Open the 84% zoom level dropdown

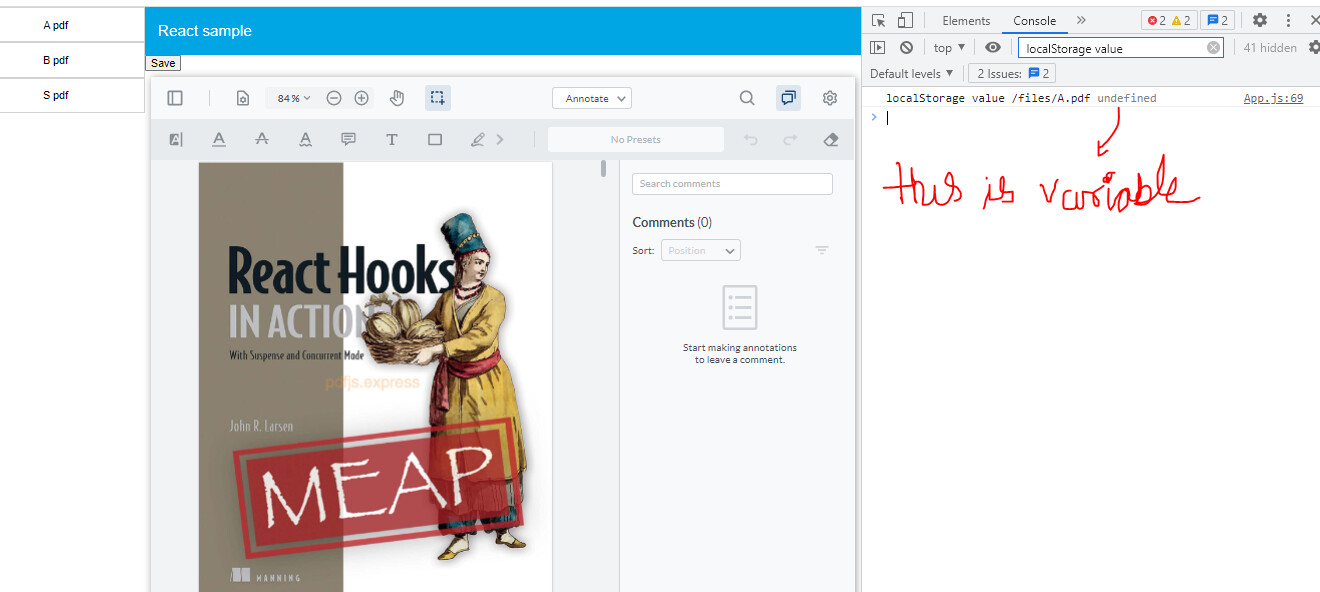click(x=294, y=98)
